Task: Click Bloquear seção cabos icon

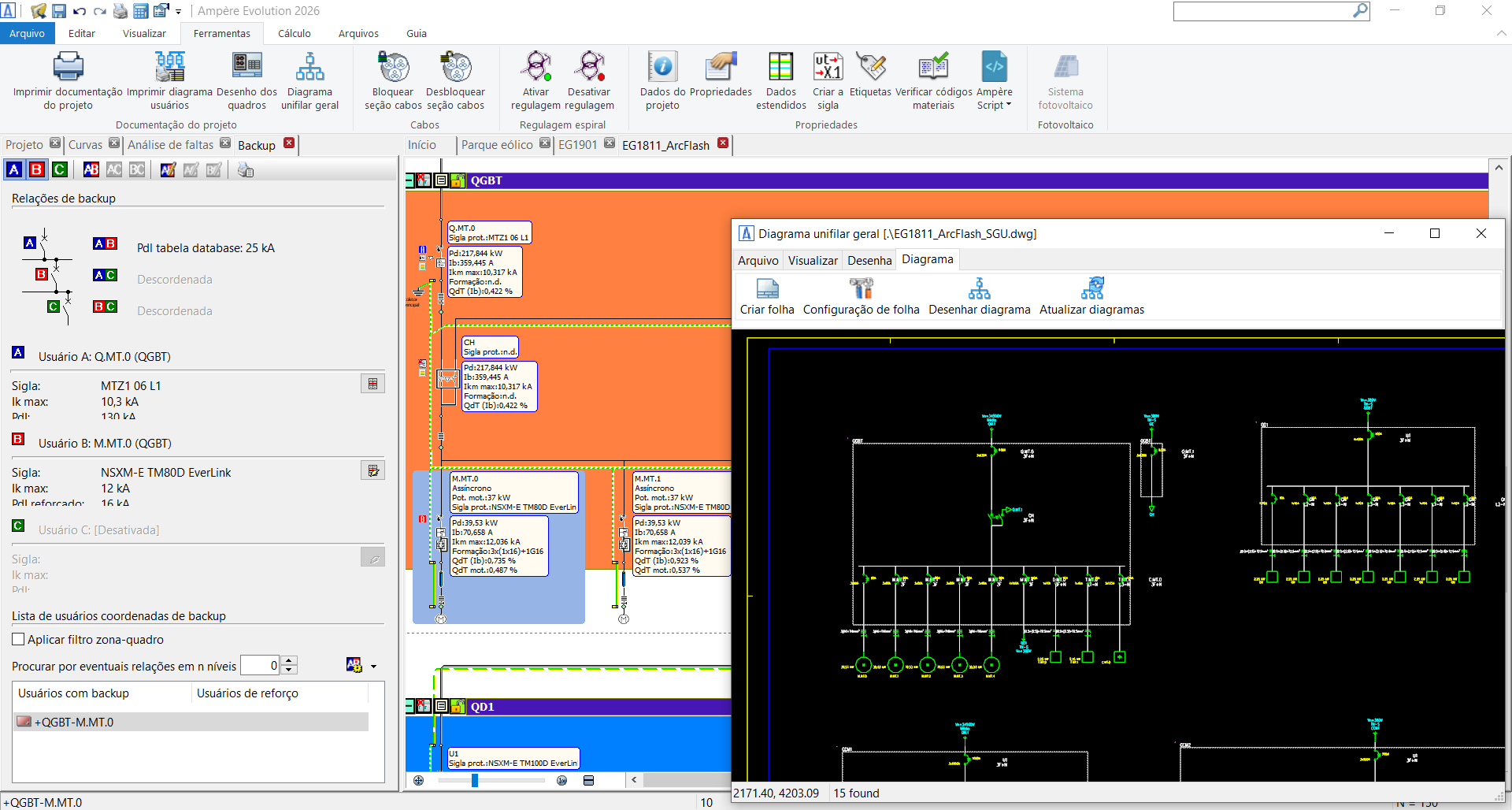Action: pyautogui.click(x=393, y=68)
